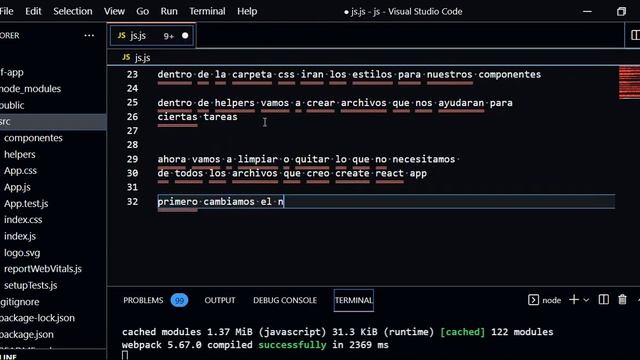Click the unsaved dot on js.js tab
Viewport: 640px width, 360px height.
tap(185, 36)
